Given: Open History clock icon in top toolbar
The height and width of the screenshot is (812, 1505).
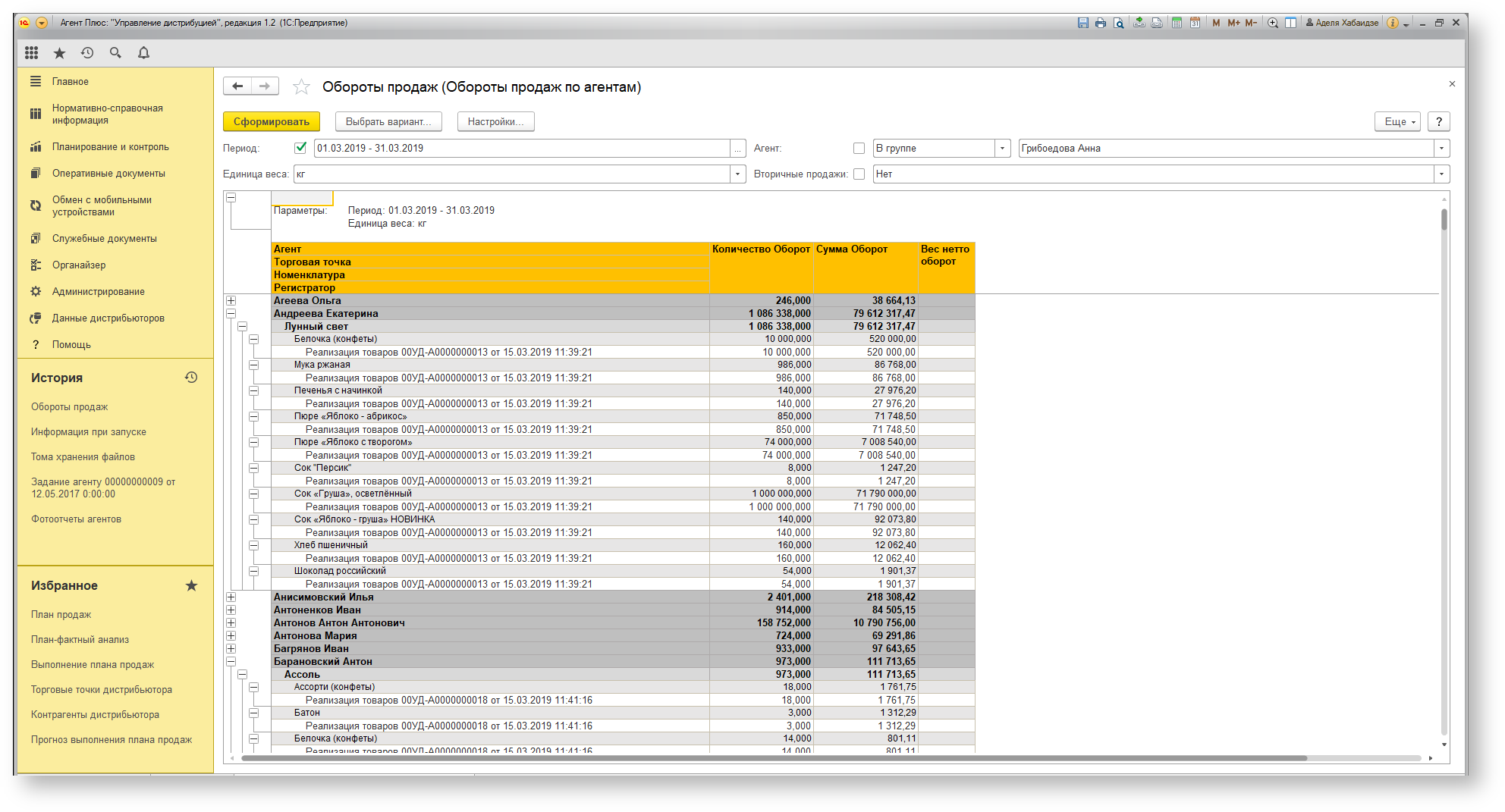Looking at the screenshot, I should click(x=87, y=52).
